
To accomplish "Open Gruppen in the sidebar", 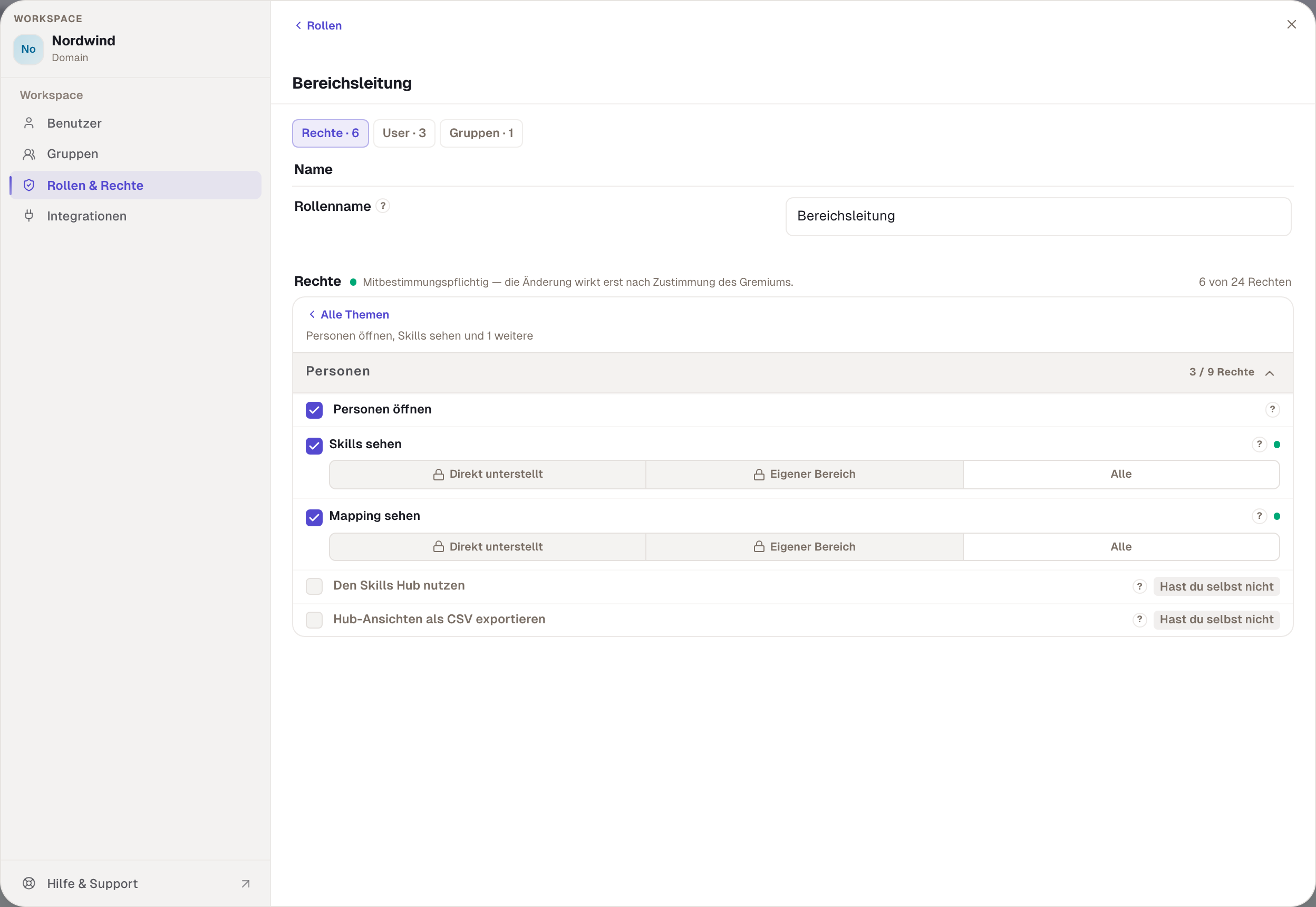I will click(135, 154).
